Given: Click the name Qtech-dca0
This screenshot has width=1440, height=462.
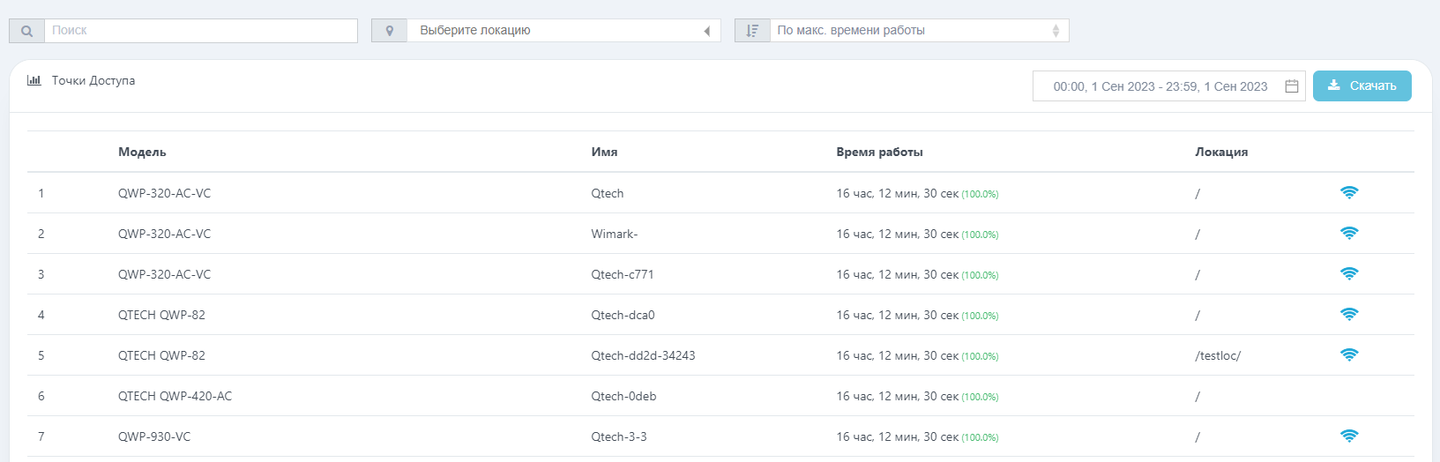Looking at the screenshot, I should tap(623, 314).
